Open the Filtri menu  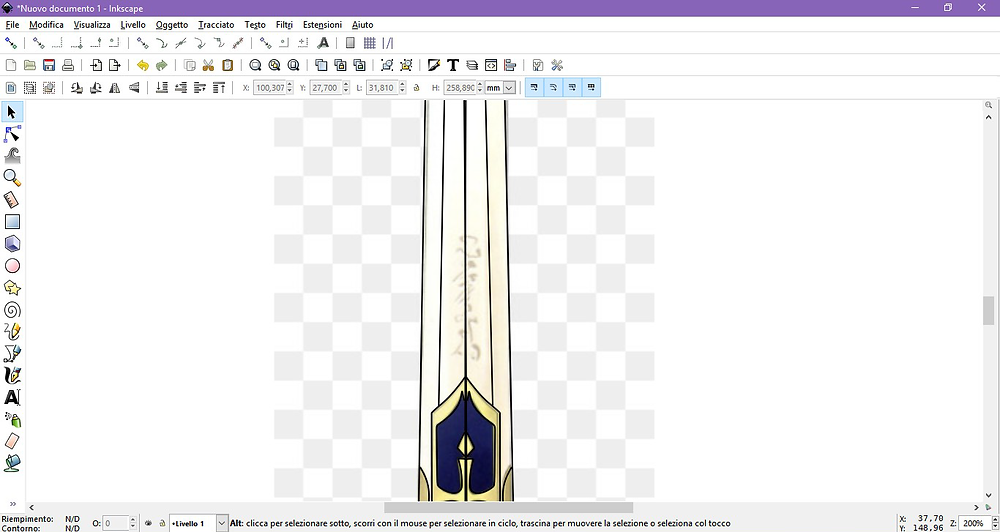[284, 25]
